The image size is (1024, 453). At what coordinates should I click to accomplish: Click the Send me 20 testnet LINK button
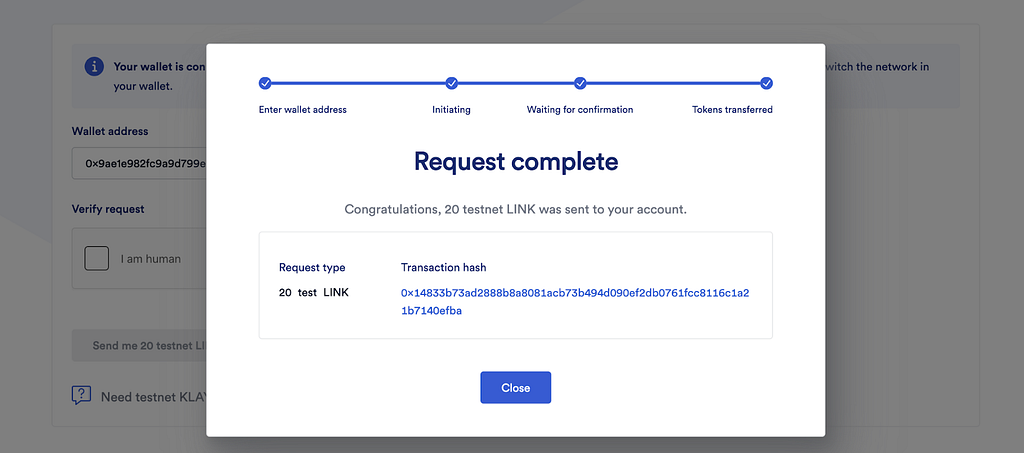coord(139,345)
